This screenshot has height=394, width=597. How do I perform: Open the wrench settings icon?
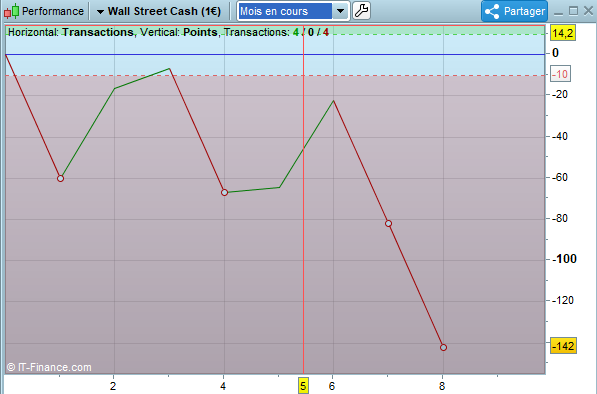(361, 11)
